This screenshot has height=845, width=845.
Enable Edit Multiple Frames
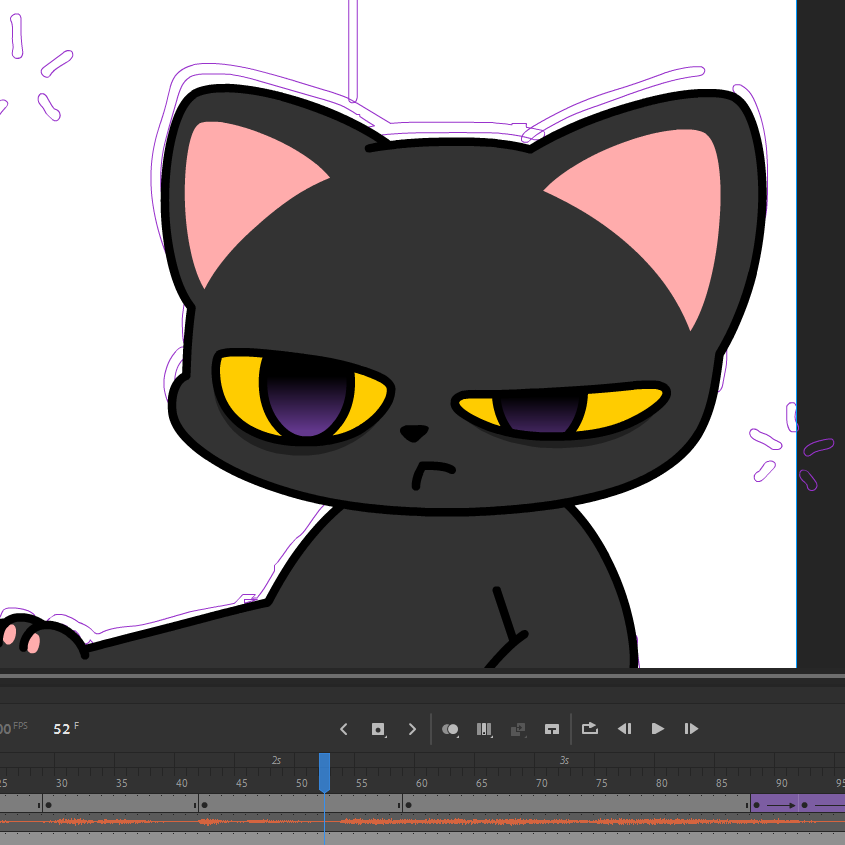coord(484,729)
